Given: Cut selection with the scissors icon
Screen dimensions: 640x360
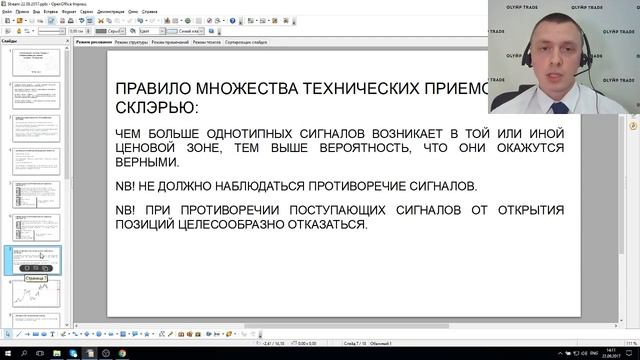Looking at the screenshot, I should tap(100, 20).
